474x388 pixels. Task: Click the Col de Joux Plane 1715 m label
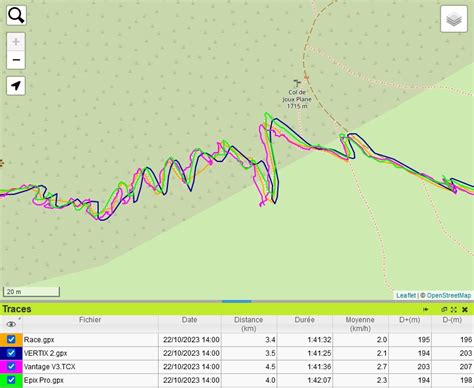[x=297, y=99]
